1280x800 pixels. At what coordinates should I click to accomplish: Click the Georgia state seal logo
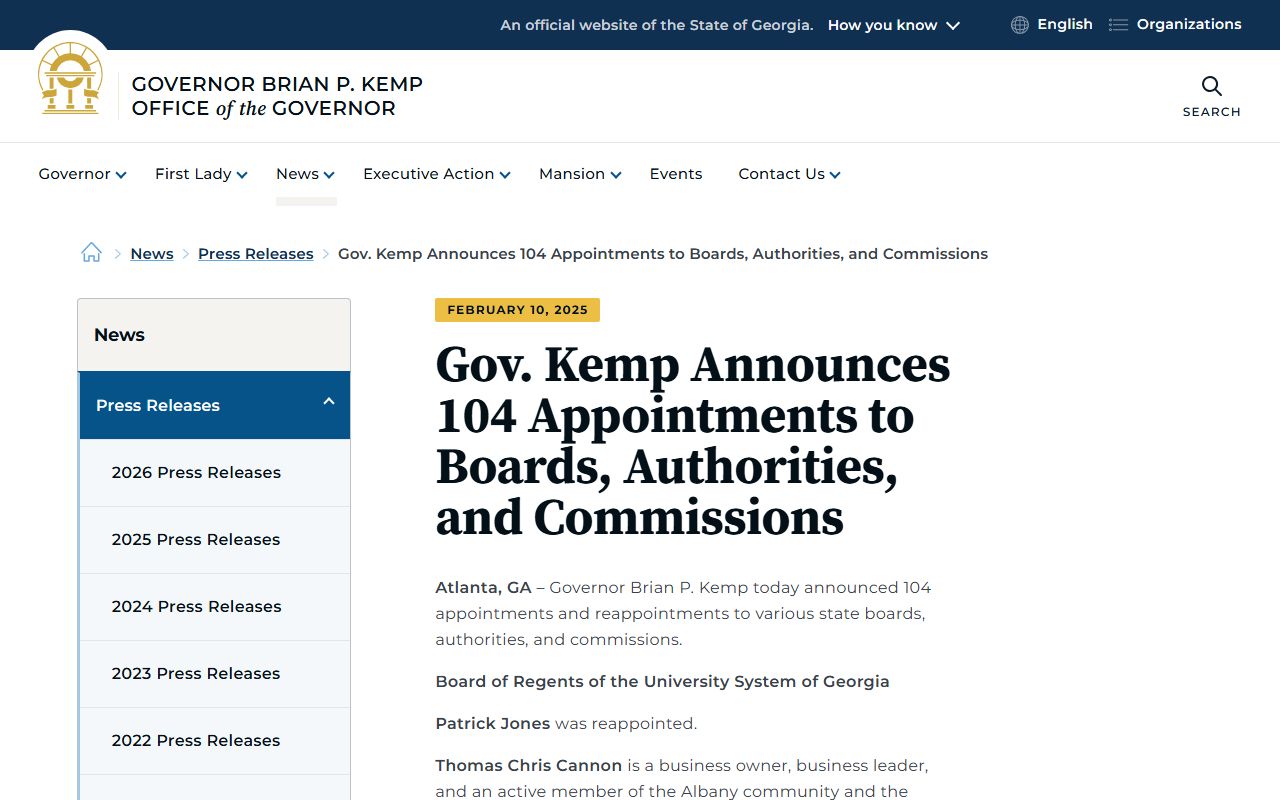(70, 78)
